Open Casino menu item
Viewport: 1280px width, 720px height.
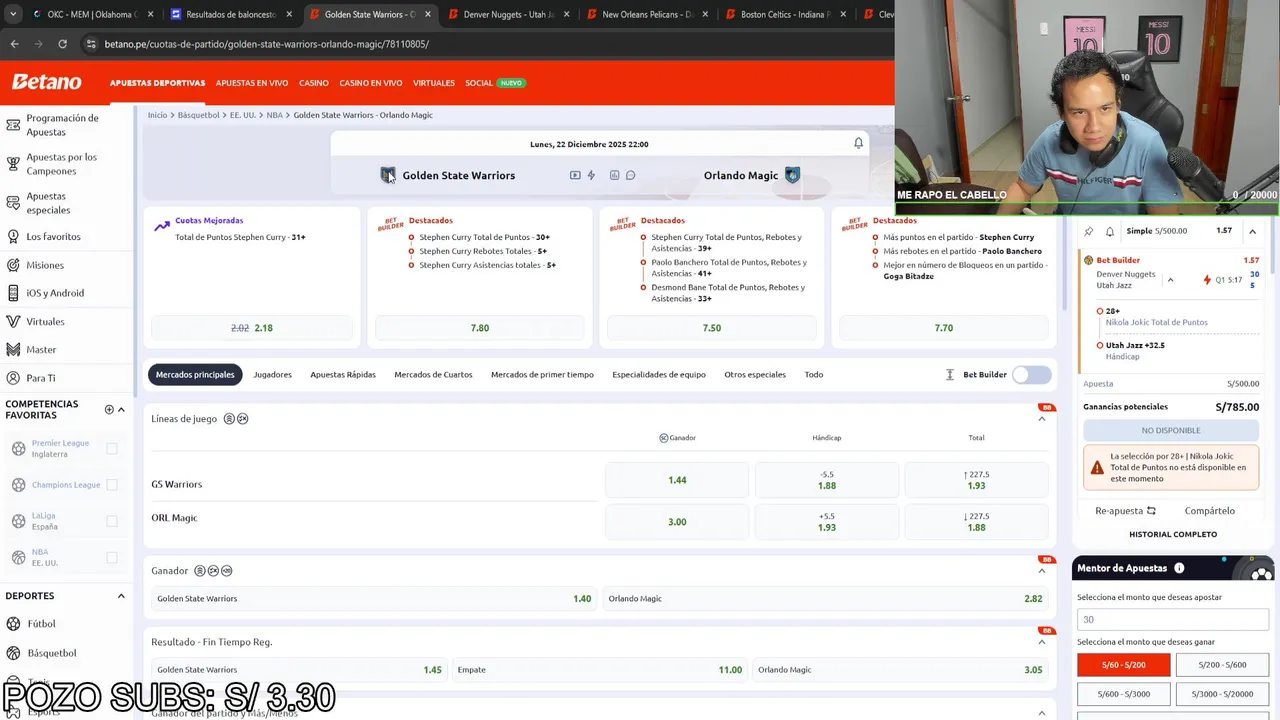click(314, 83)
